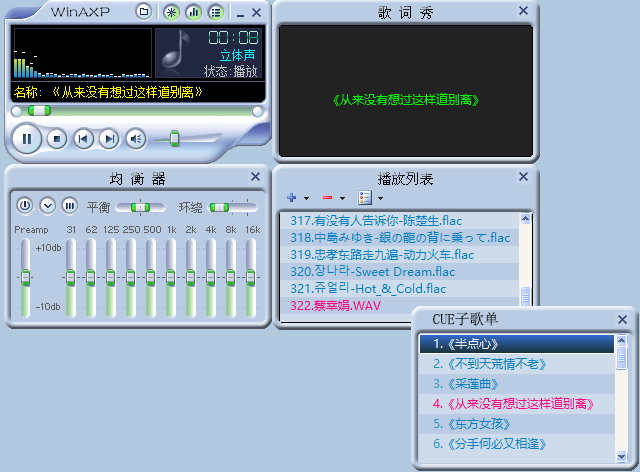Click CUE list scrollbar up arrow
The height and width of the screenshot is (472, 640).
(621, 341)
